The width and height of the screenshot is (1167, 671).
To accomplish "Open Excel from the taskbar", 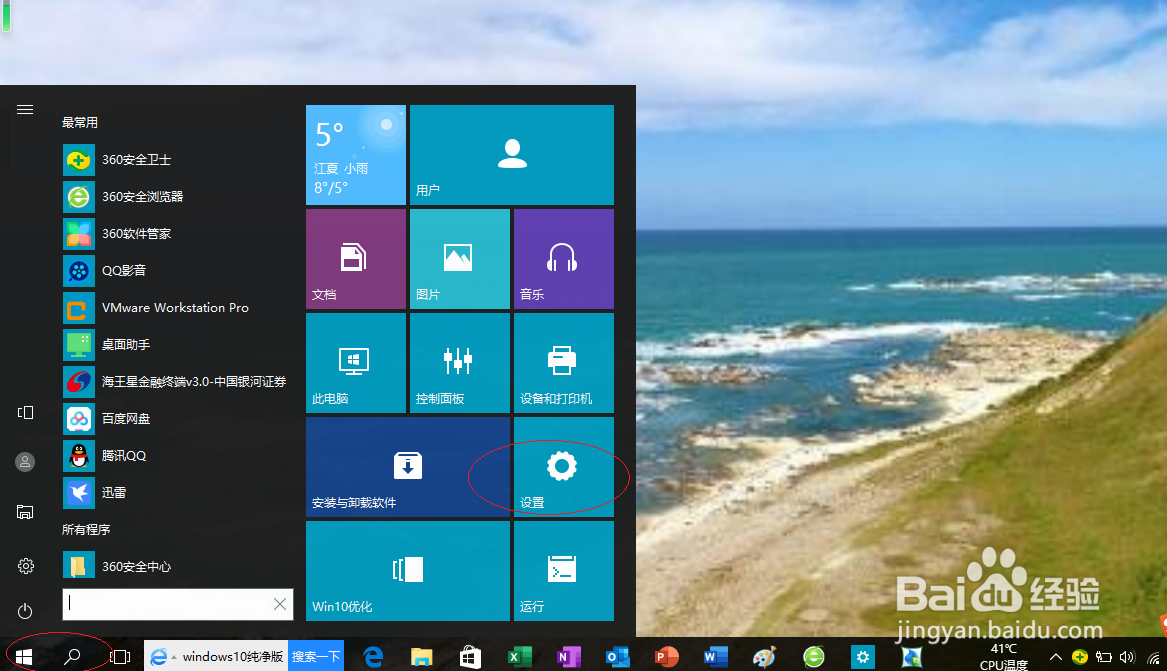I will click(x=519, y=656).
